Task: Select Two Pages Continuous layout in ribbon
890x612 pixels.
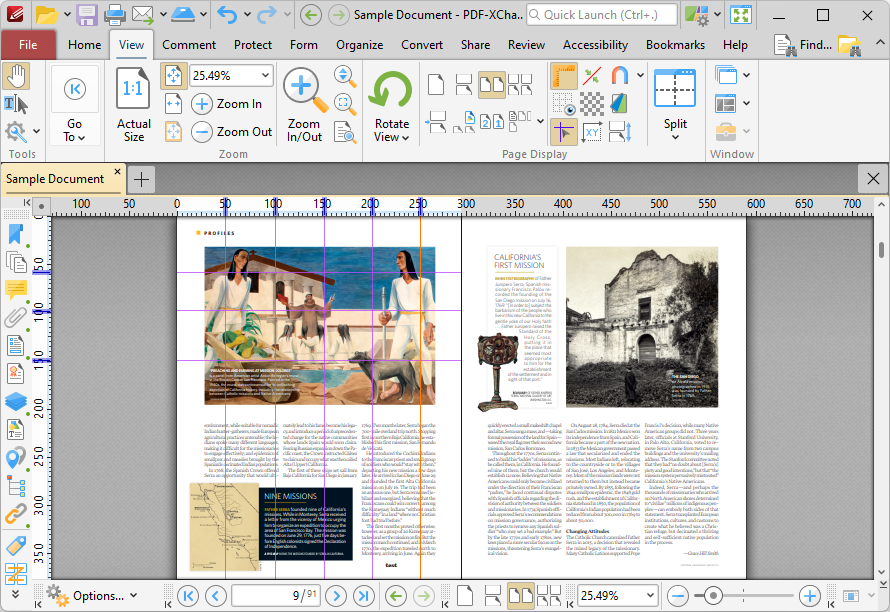Action: [x=520, y=85]
